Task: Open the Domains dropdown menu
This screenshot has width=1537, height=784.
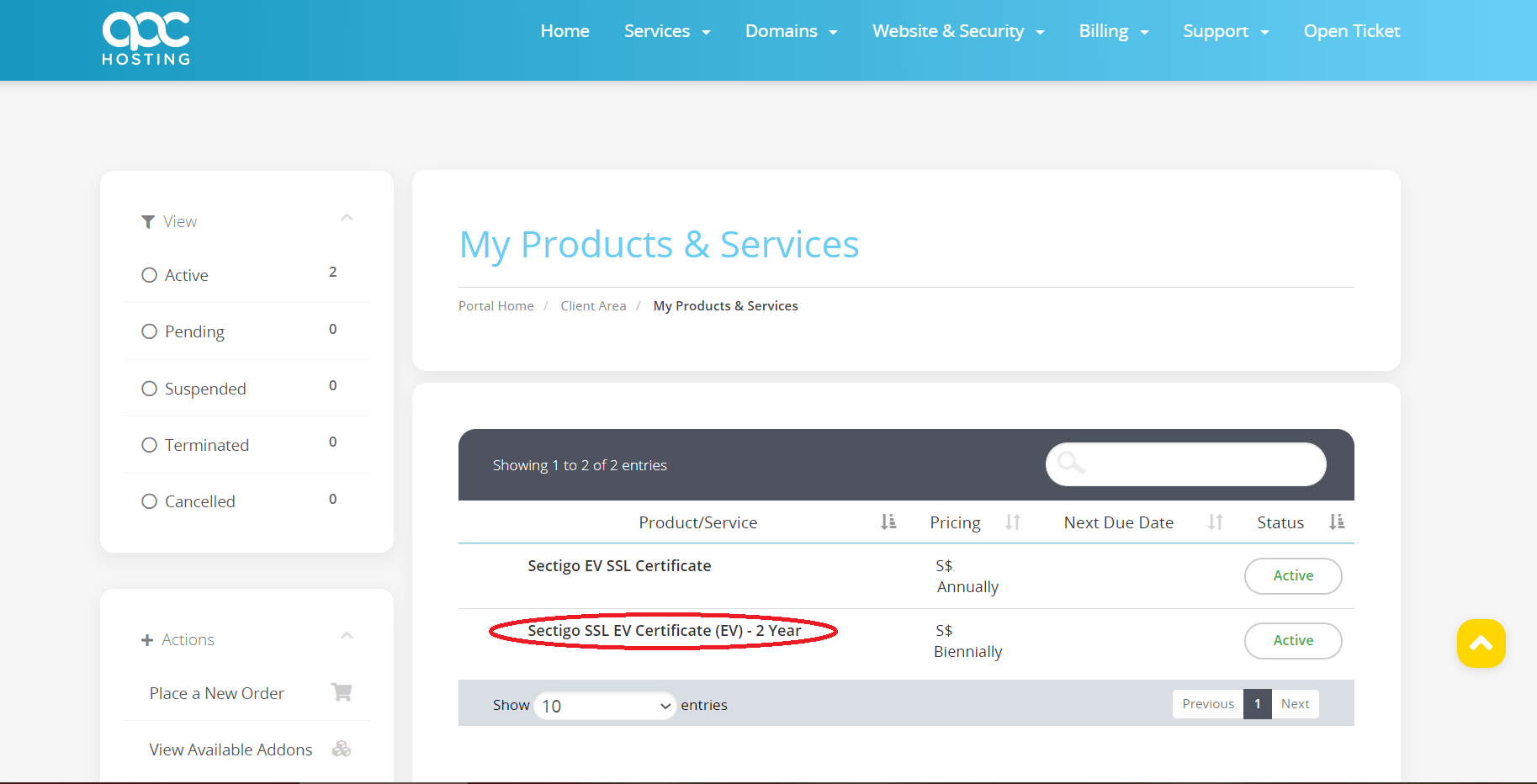Action: tap(791, 31)
